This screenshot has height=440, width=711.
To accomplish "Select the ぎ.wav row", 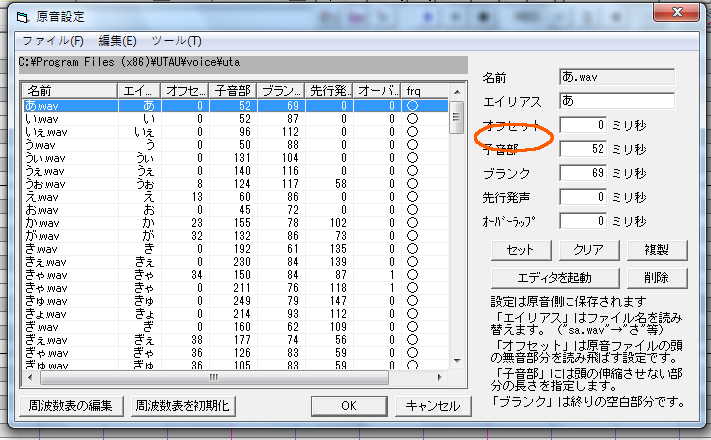I will [235, 327].
